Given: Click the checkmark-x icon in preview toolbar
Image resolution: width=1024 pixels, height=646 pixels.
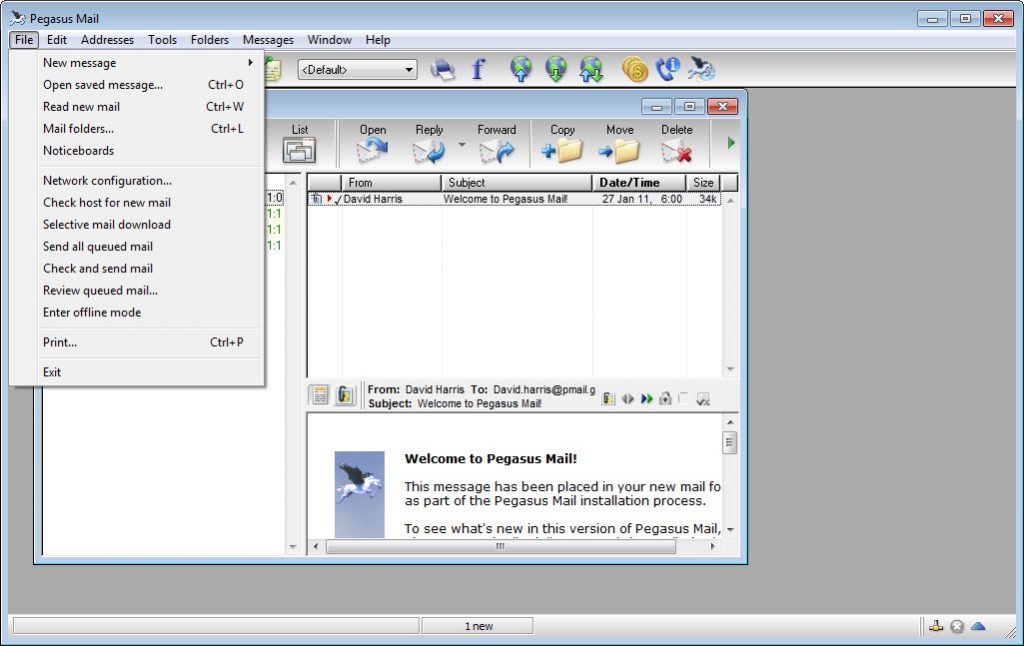Looking at the screenshot, I should tap(703, 399).
